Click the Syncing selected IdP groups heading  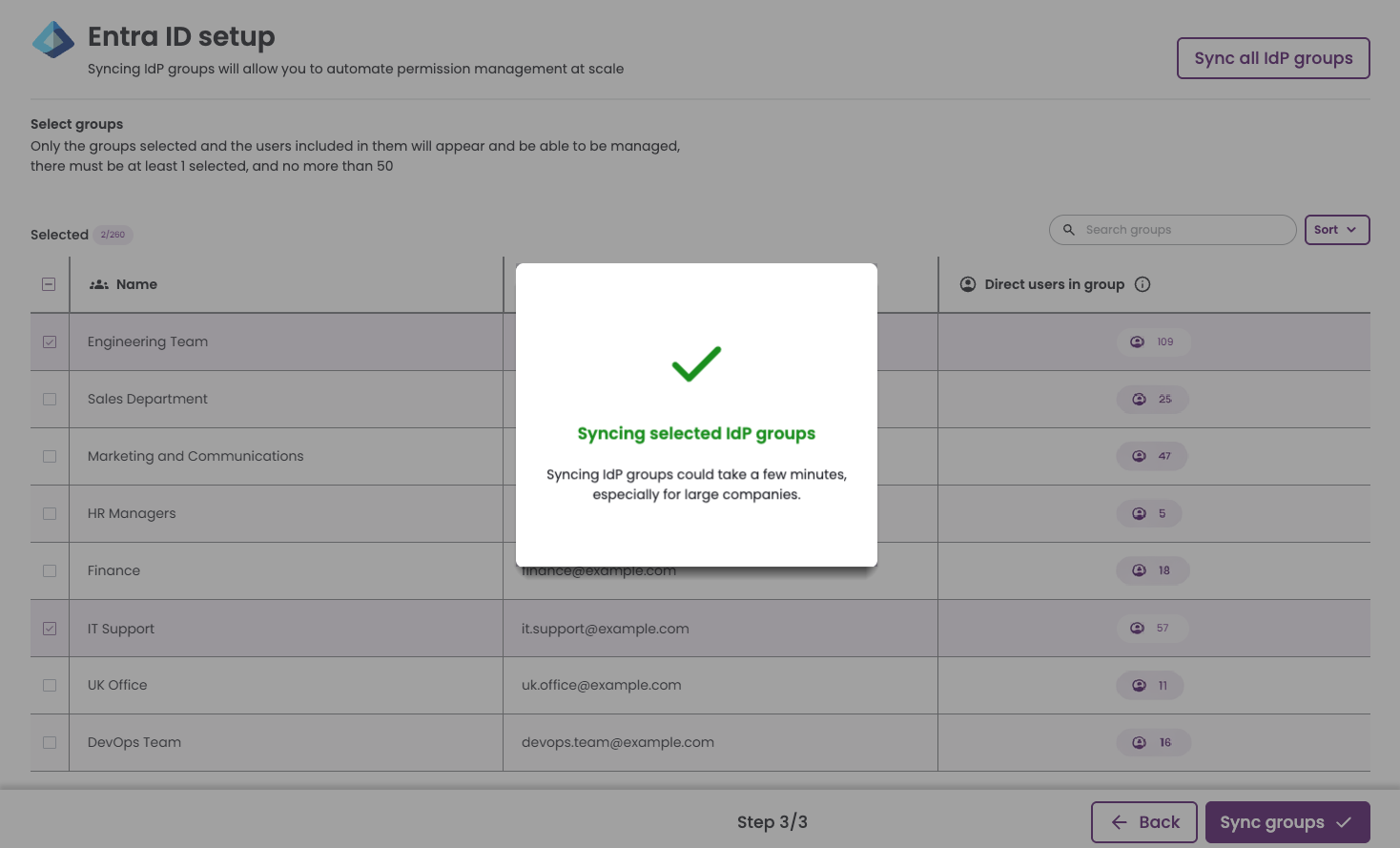pyautogui.click(x=696, y=433)
